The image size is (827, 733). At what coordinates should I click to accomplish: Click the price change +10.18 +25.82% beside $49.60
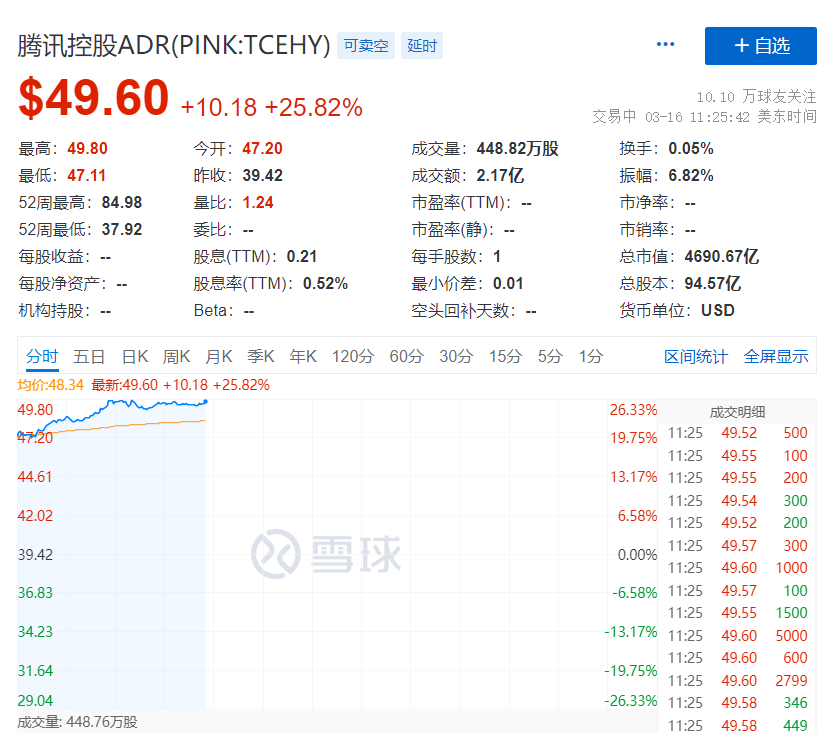272,108
